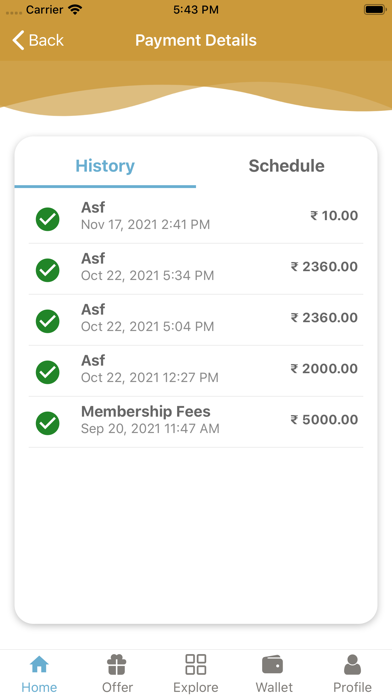
Task: Open the Profile person icon
Action: tap(352, 665)
